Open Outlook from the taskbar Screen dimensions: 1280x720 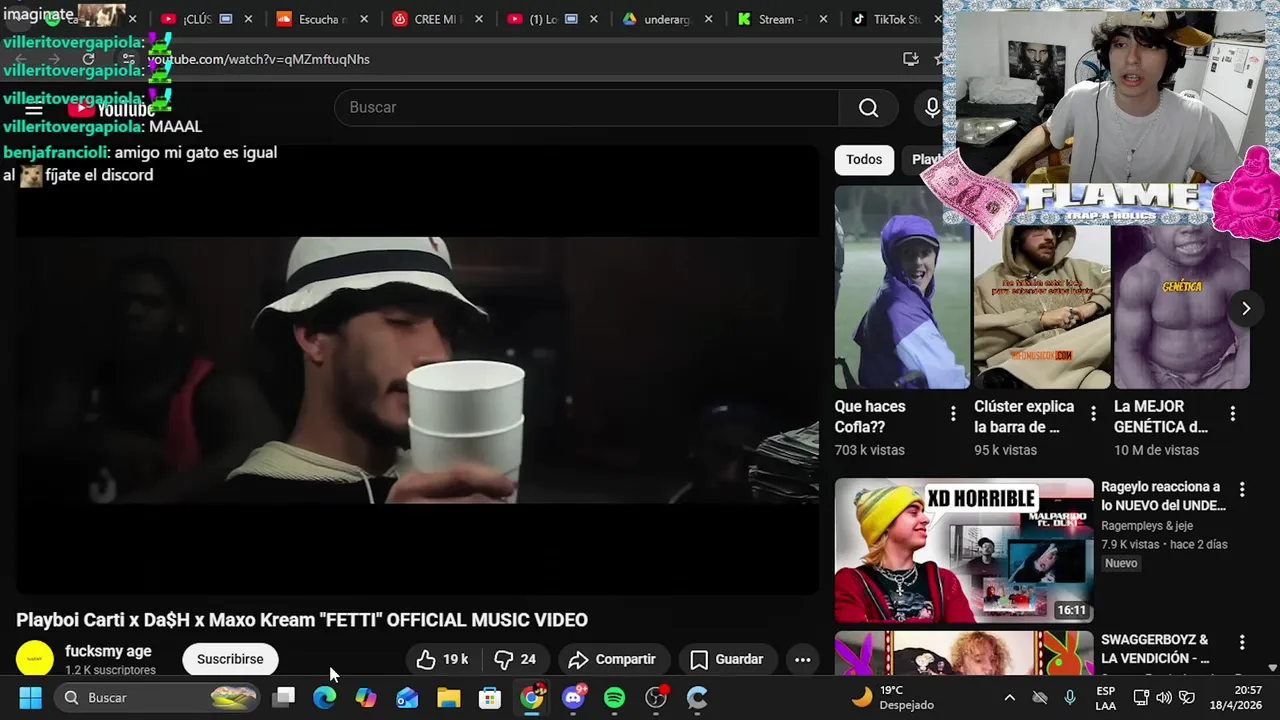(x=407, y=697)
